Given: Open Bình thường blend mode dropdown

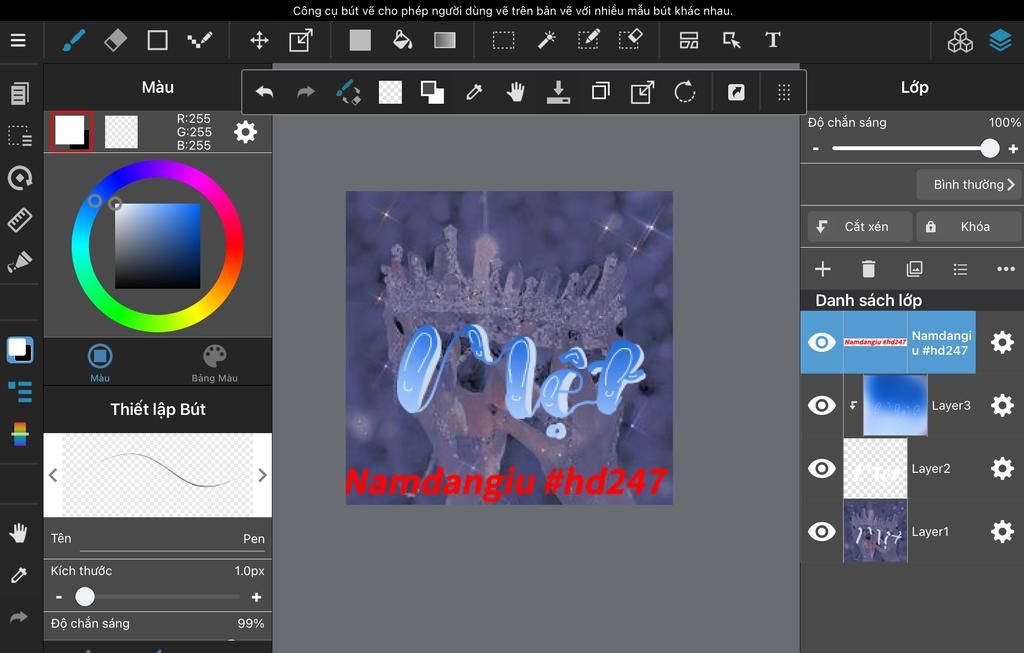Looking at the screenshot, I should [x=968, y=185].
